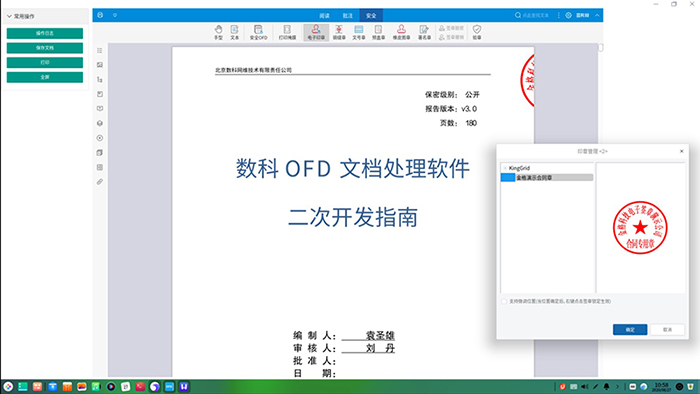Open the document structure tree sidebar icon
This screenshot has height=394, width=700.
tap(100, 79)
